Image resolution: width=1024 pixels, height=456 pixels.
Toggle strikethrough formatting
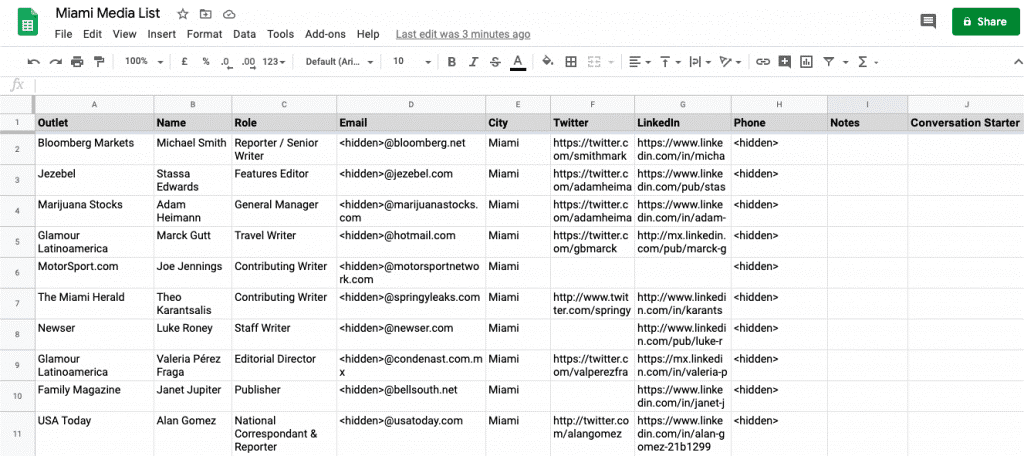click(496, 62)
